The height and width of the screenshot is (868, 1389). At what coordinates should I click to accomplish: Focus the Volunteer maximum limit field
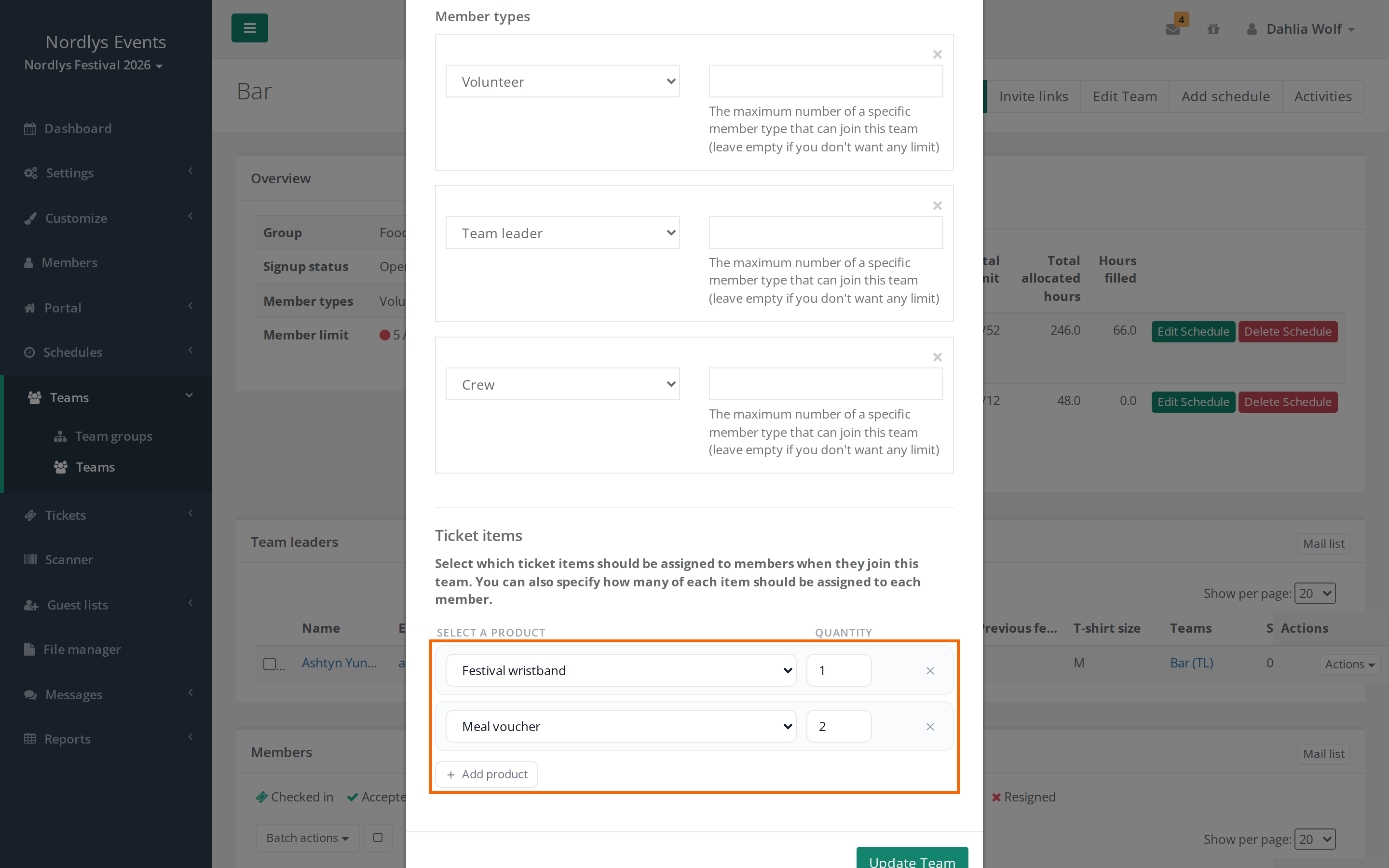pyautogui.click(x=825, y=81)
